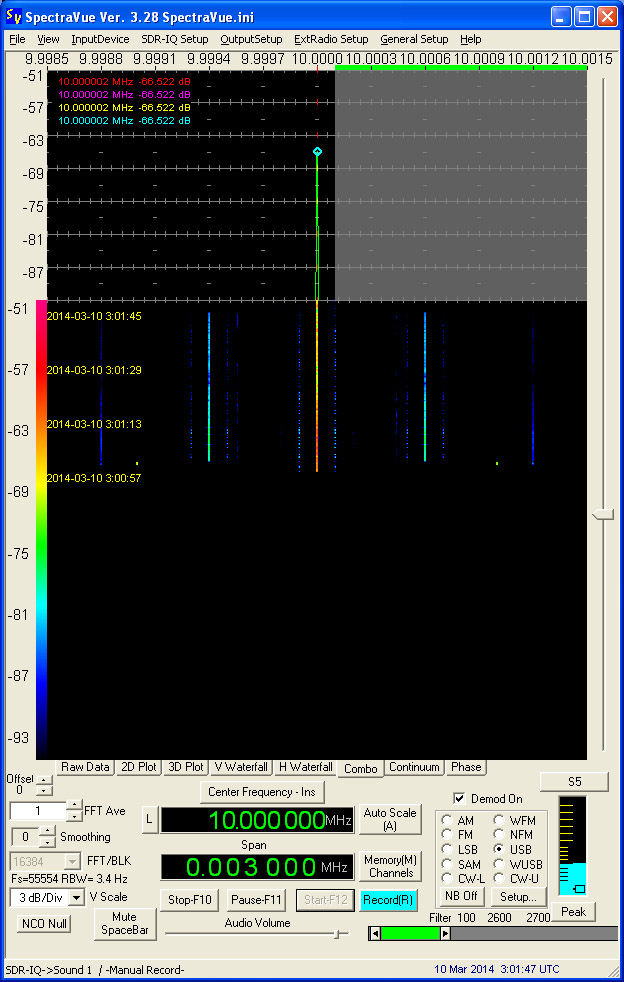Screen dimensions: 624x982
Task: Select SAM demodulation mode
Action: (x=448, y=864)
